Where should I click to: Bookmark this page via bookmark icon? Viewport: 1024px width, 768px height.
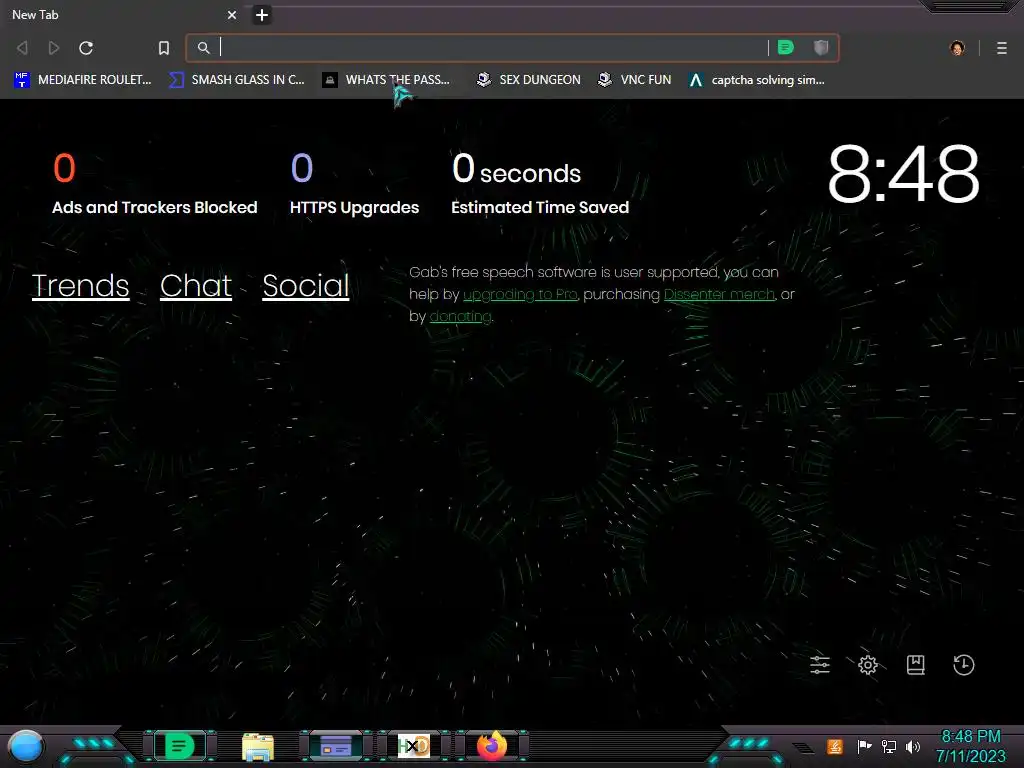(164, 48)
